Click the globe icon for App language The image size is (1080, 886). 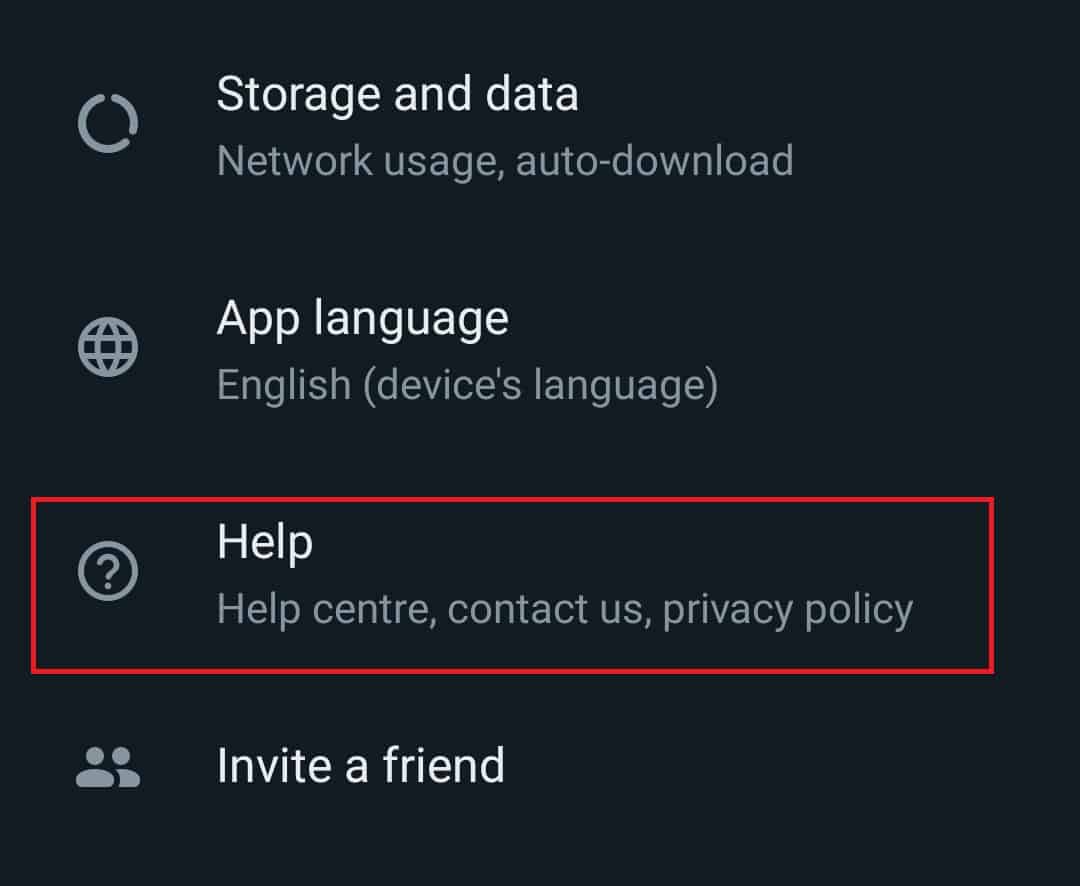tap(108, 348)
